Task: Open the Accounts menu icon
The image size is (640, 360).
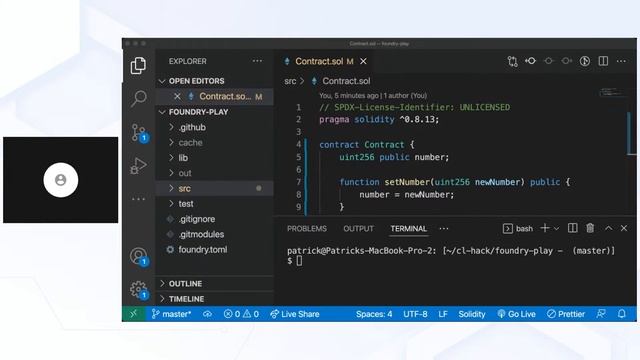Action: click(x=139, y=256)
